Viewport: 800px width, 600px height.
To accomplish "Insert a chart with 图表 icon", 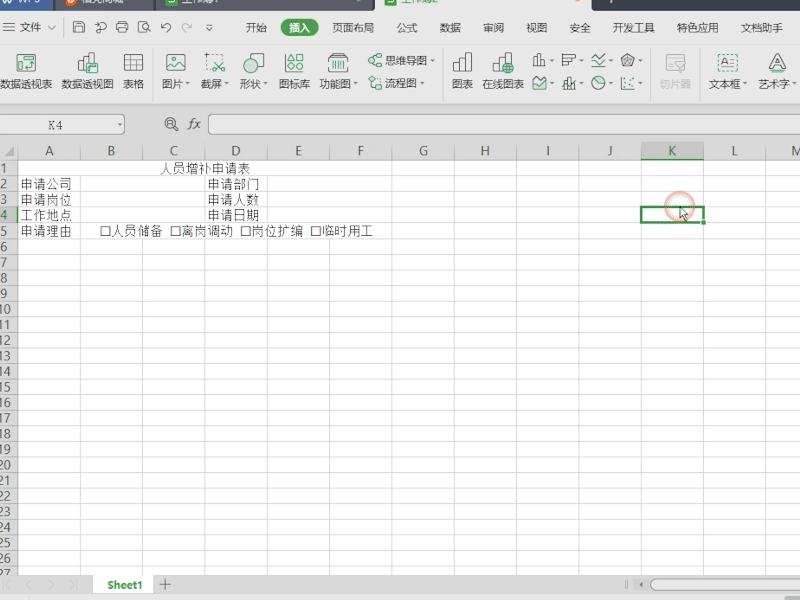I will 462,70.
